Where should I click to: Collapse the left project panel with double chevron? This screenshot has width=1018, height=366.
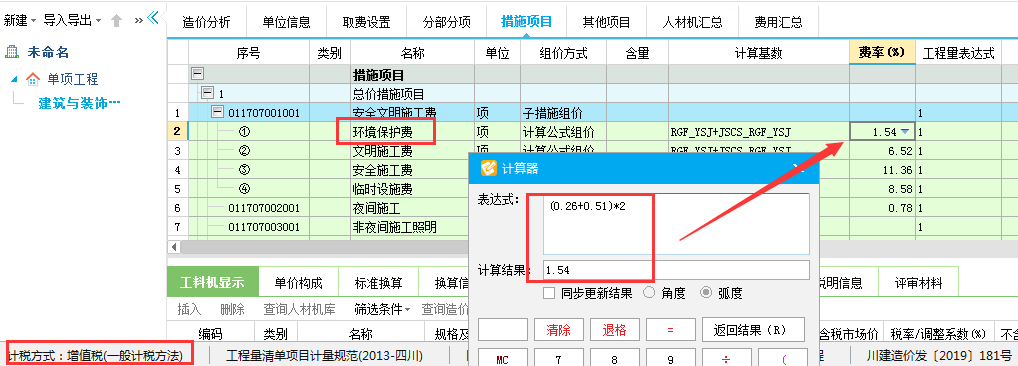click(153, 18)
